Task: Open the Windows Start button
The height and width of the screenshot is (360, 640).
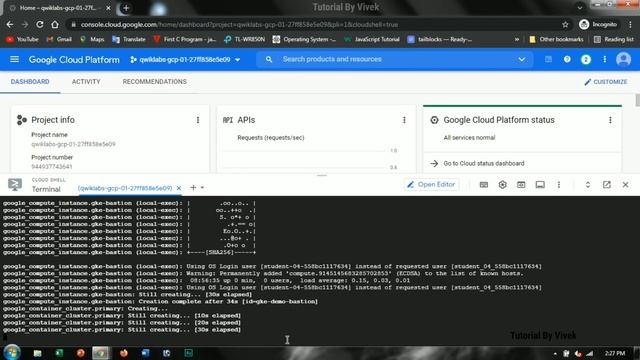Action: tap(12, 352)
